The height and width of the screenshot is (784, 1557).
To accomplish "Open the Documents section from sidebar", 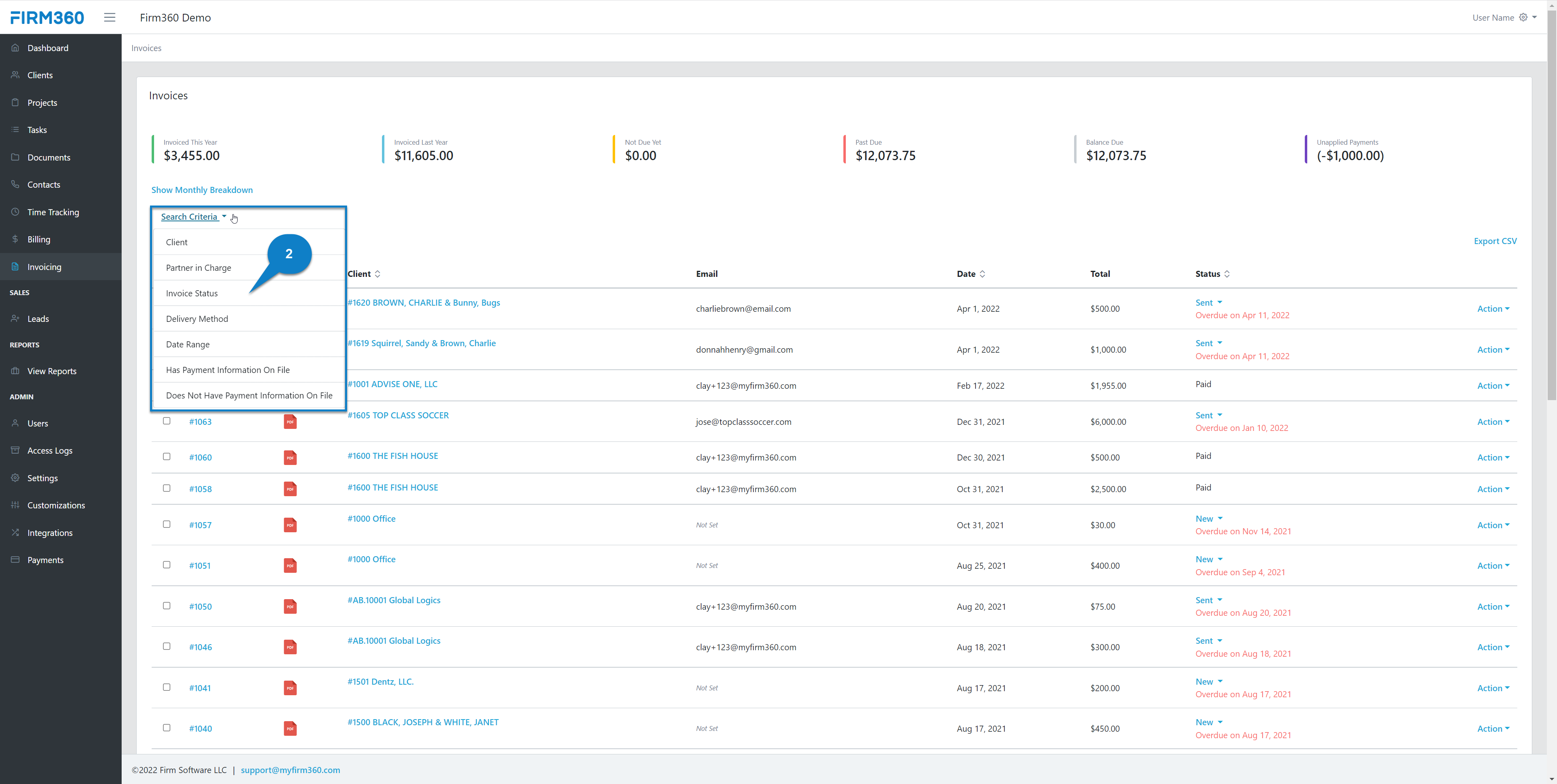I will [15, 157].
